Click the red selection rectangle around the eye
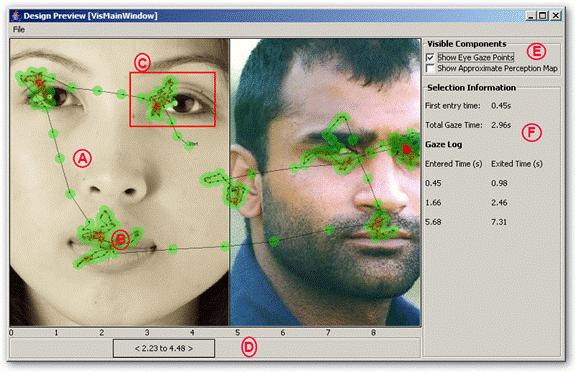This screenshot has height=372, width=576. (x=172, y=100)
